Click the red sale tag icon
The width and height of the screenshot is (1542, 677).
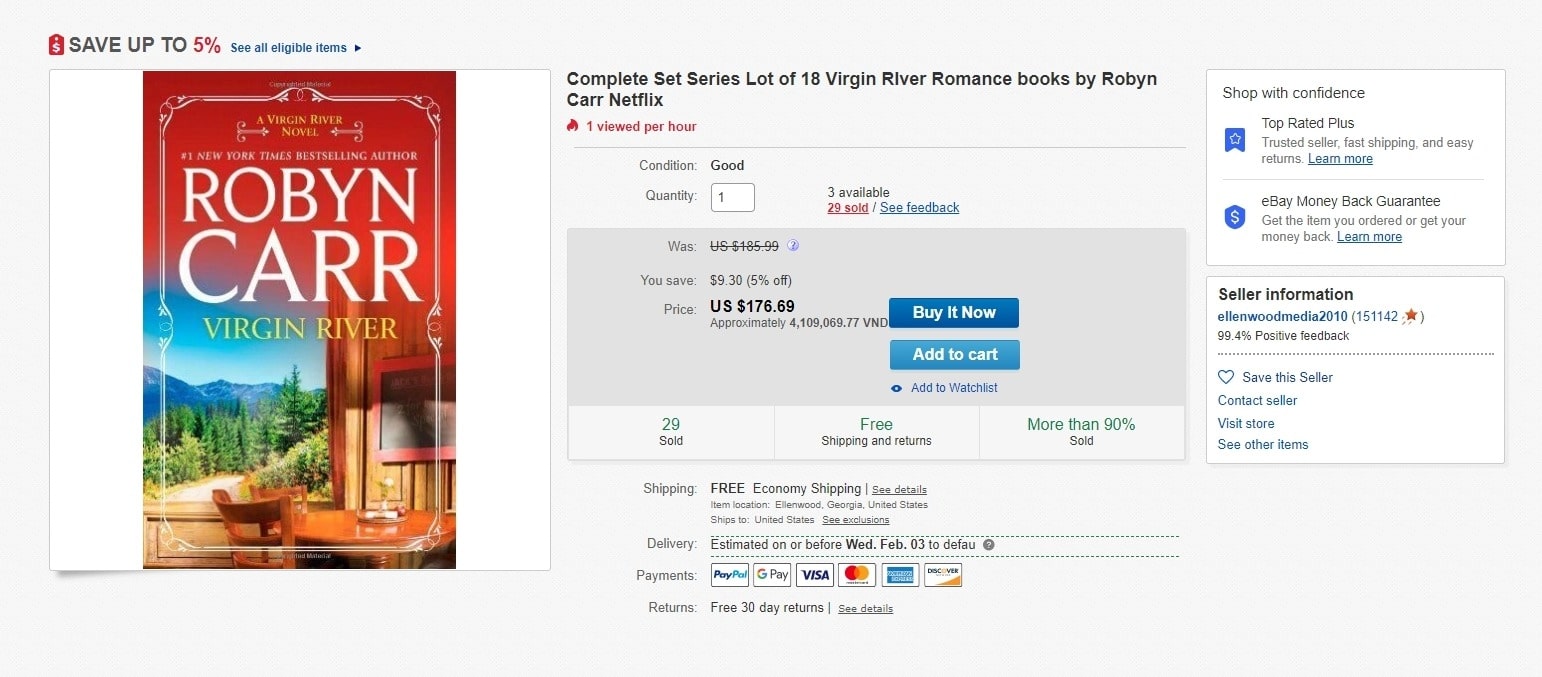tap(56, 45)
